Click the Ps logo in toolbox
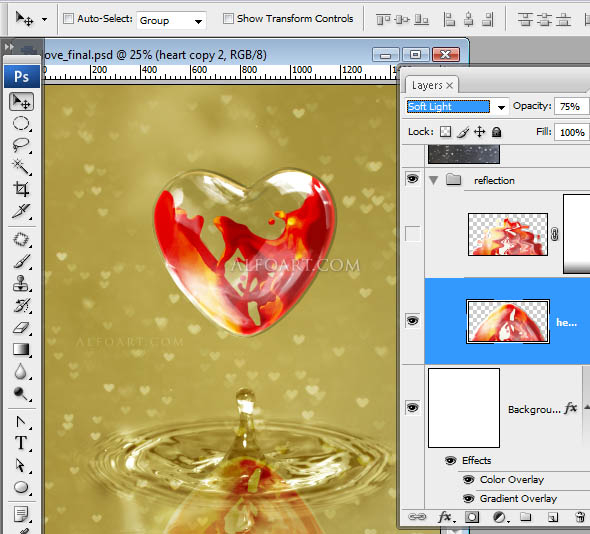The width and height of the screenshot is (590, 534). [x=21, y=77]
